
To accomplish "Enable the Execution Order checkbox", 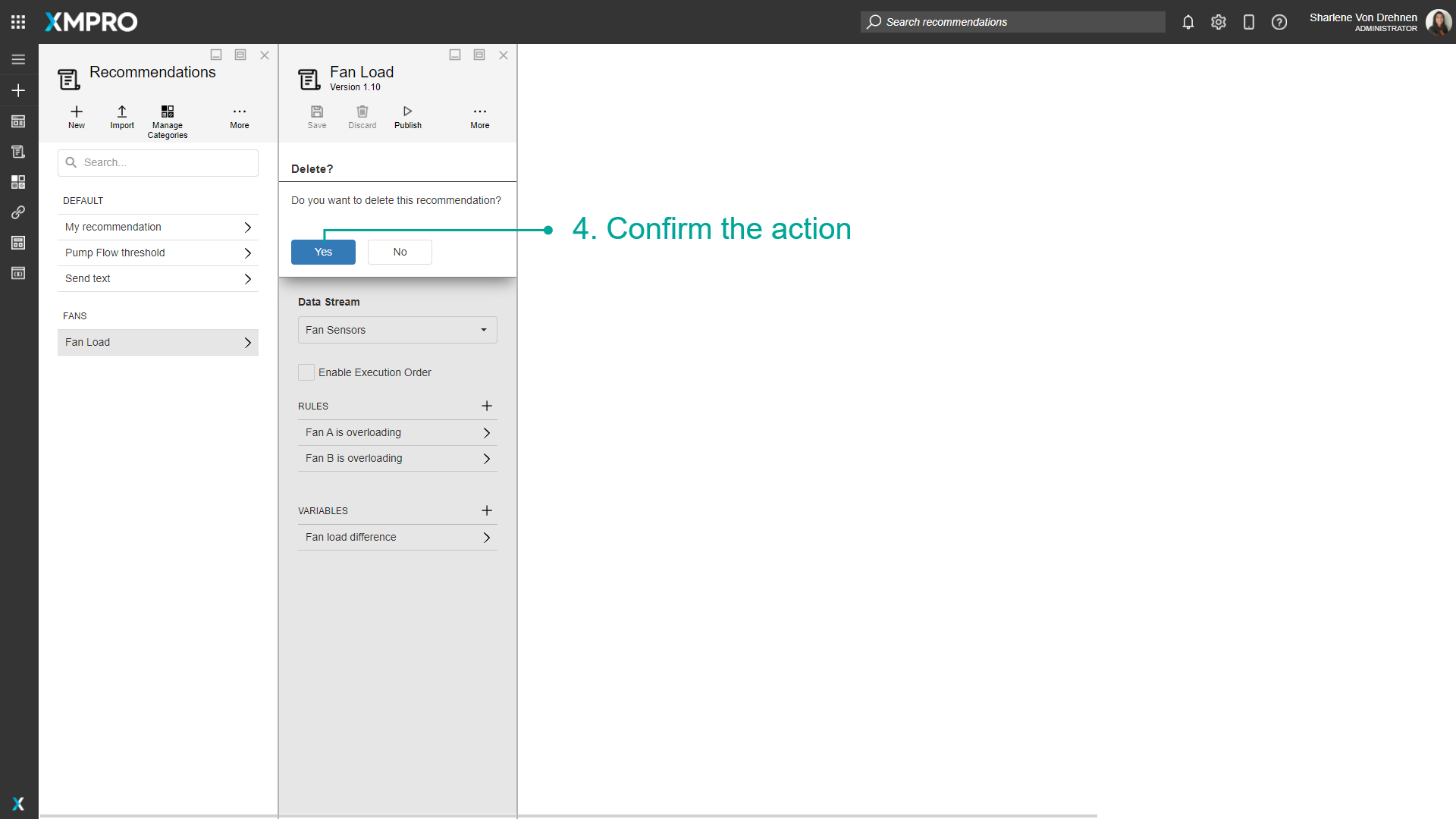I will (x=306, y=372).
